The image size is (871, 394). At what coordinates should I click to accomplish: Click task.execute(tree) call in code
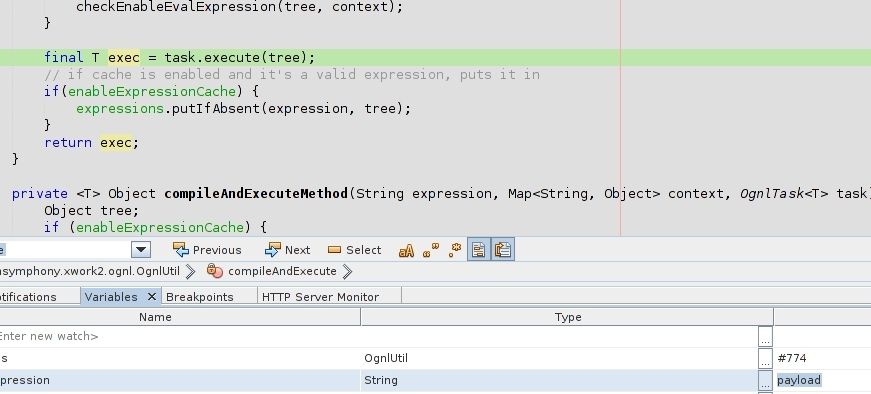click(x=236, y=58)
